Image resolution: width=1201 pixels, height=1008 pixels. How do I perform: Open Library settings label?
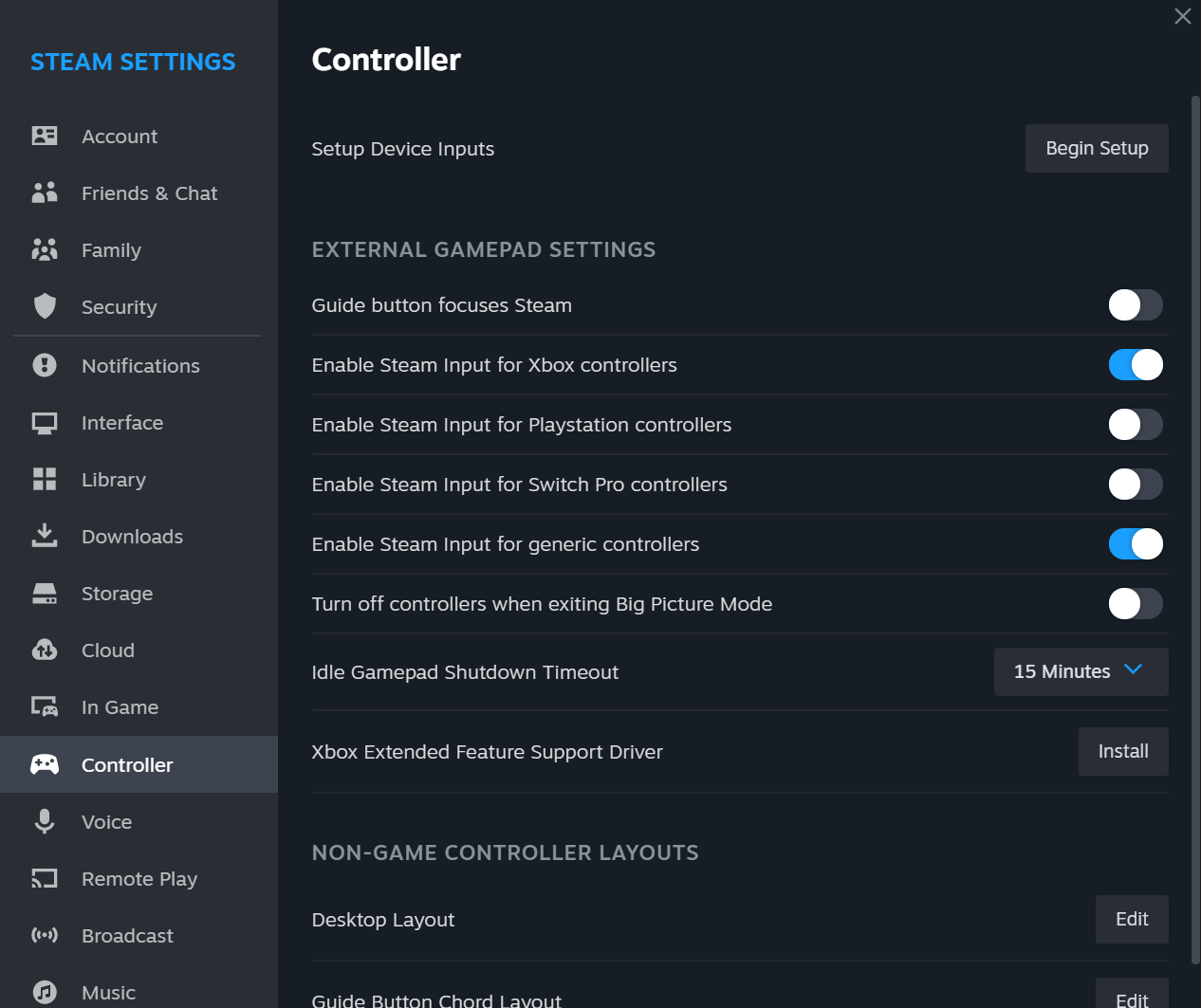point(114,480)
